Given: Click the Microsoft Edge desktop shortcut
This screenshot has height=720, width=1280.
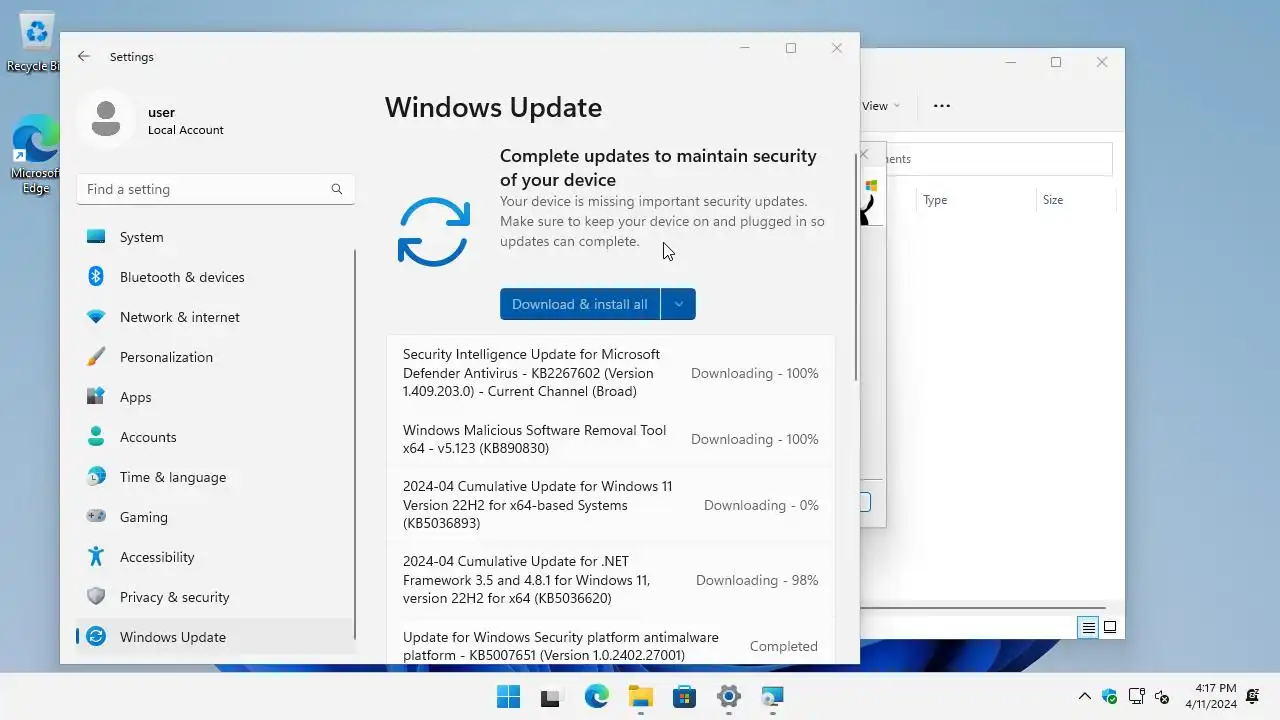Looking at the screenshot, I should [36, 155].
